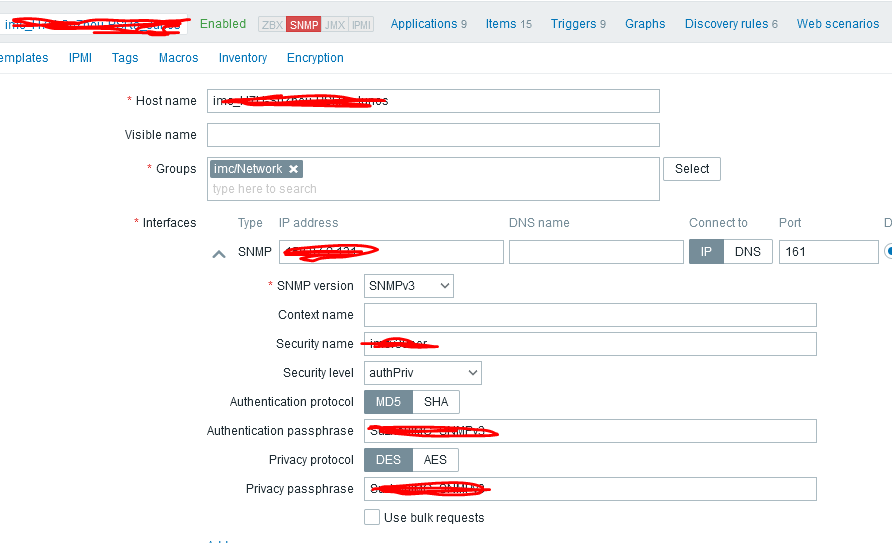Image resolution: width=892 pixels, height=543 pixels.
Task: Click the Privacy passphrase field
Action: [590, 489]
